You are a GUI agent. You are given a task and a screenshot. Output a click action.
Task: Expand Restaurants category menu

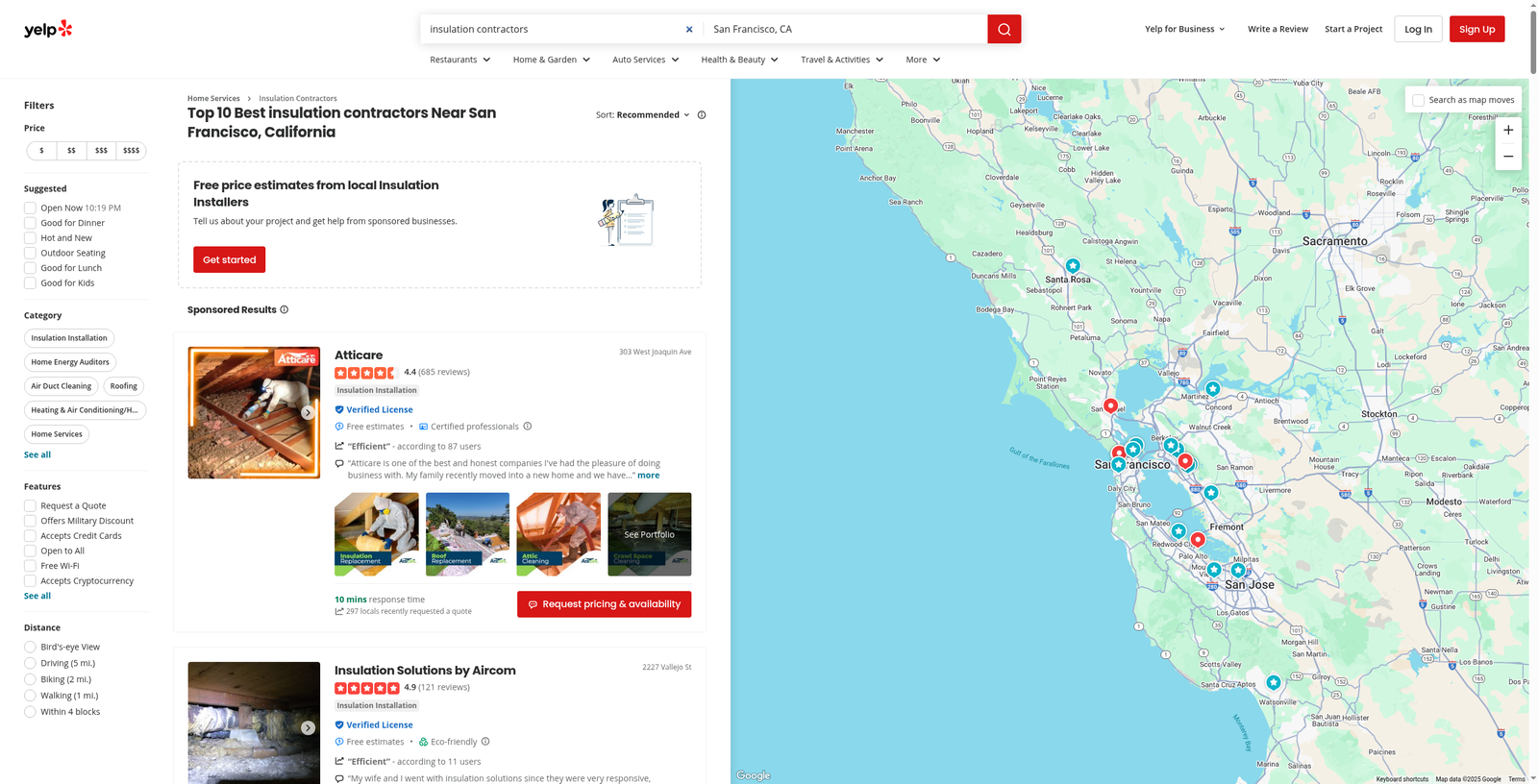point(460,60)
